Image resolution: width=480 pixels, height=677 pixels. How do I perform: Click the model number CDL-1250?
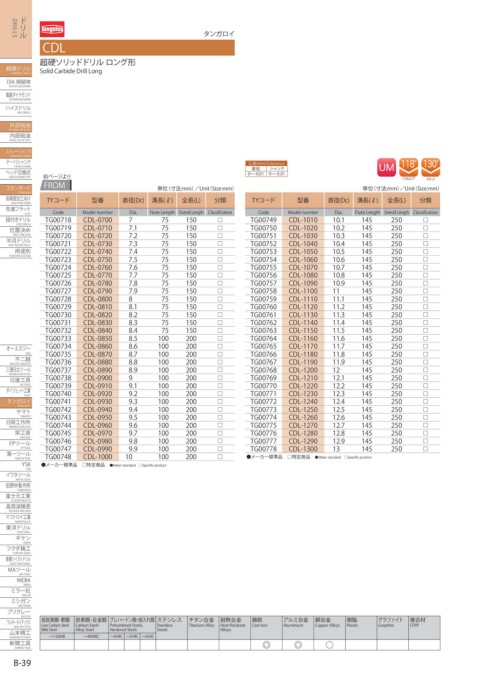click(x=303, y=409)
